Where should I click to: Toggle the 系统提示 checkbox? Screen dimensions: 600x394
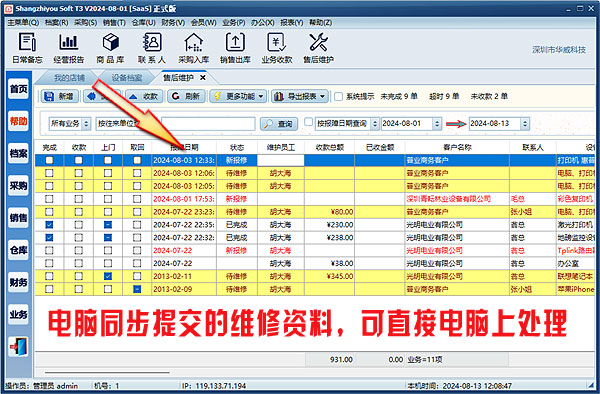tap(338, 96)
